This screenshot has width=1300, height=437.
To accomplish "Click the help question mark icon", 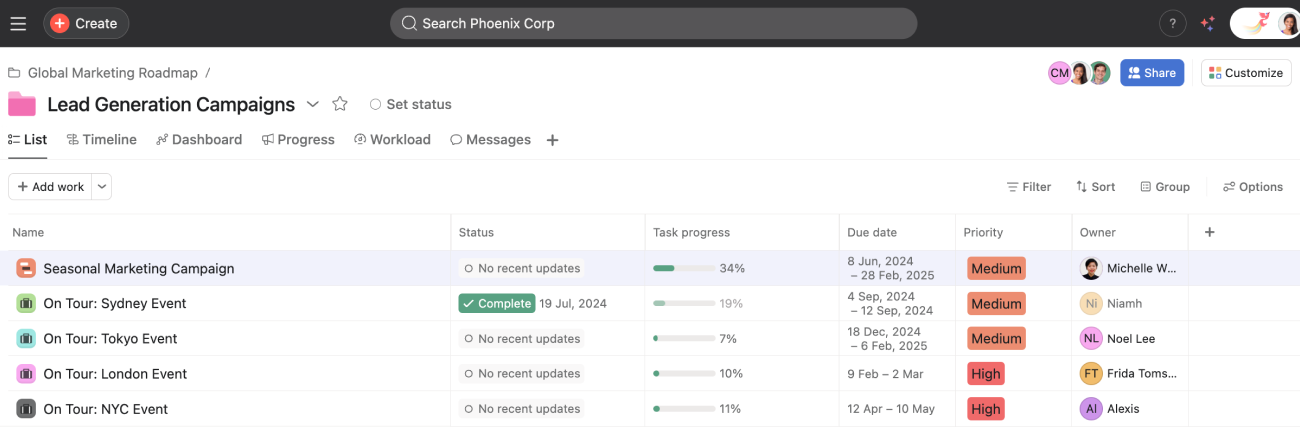I will tap(1172, 23).
